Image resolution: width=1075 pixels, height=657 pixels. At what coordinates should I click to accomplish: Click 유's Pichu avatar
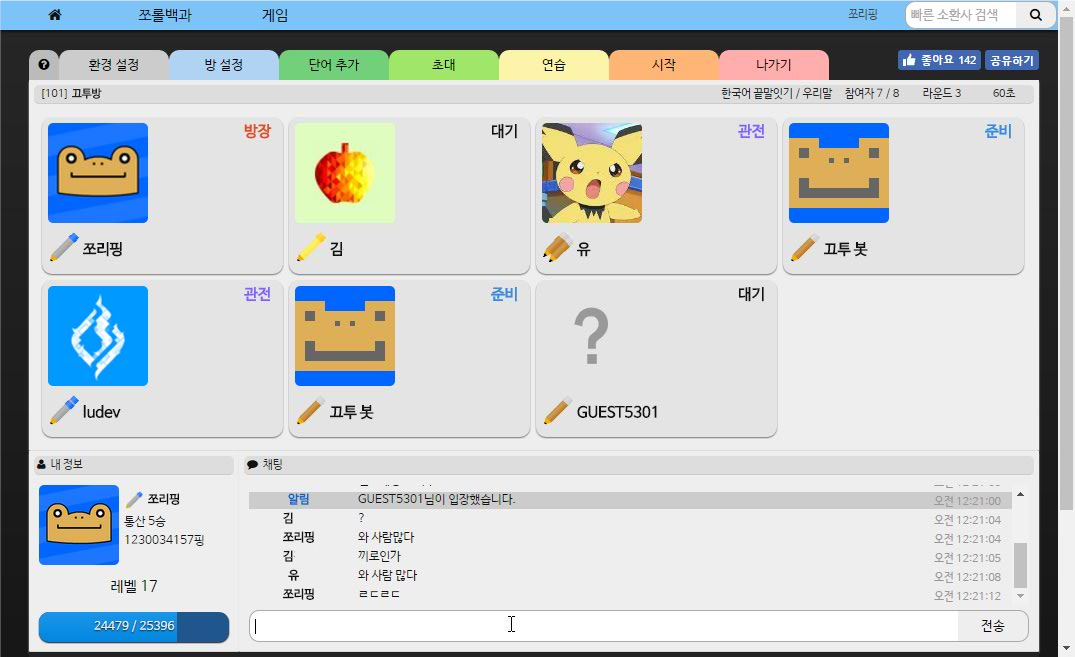point(592,173)
